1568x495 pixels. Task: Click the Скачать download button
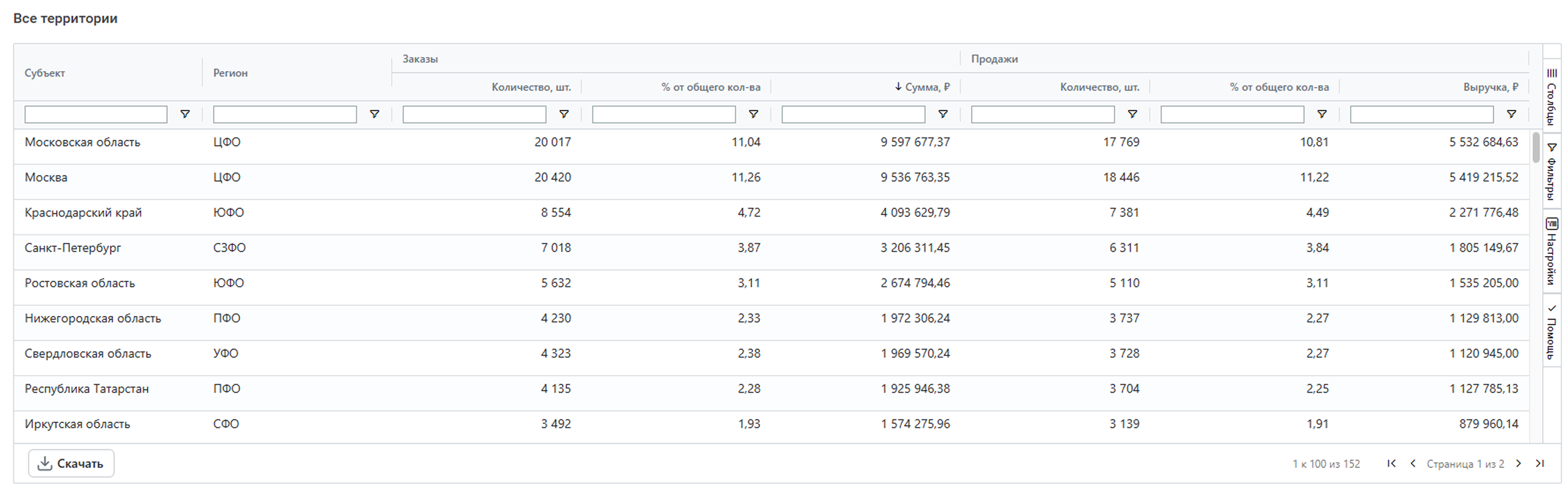[x=71, y=463]
